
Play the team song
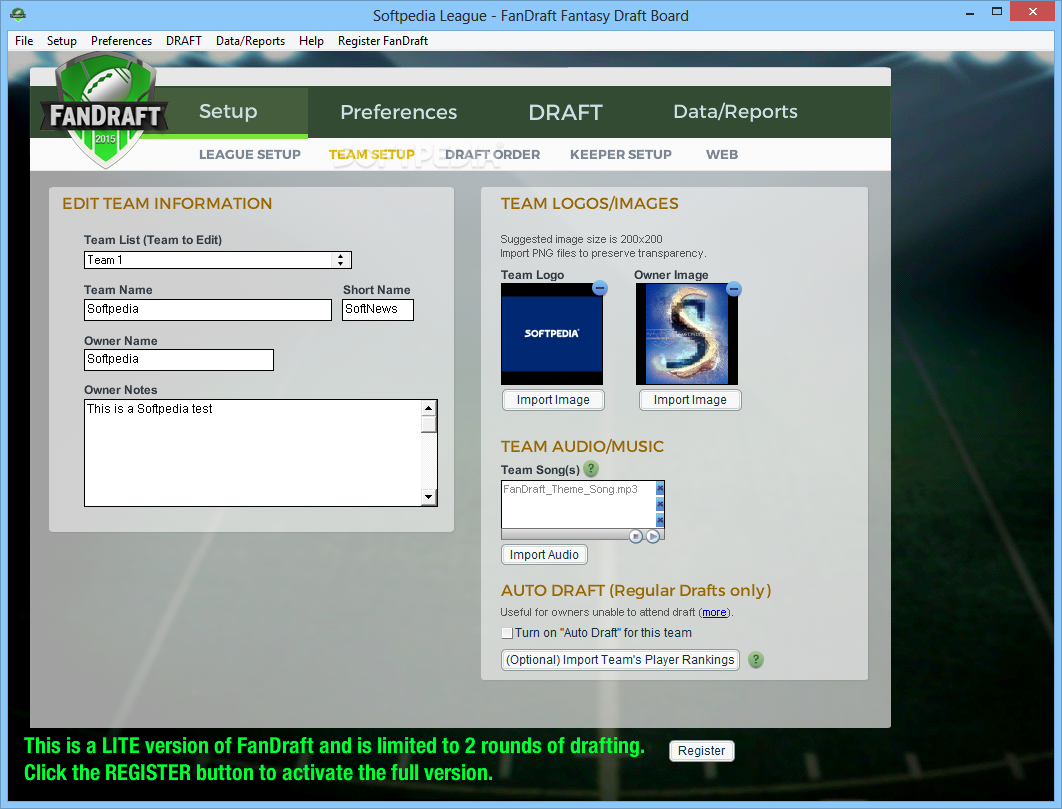[x=652, y=536]
